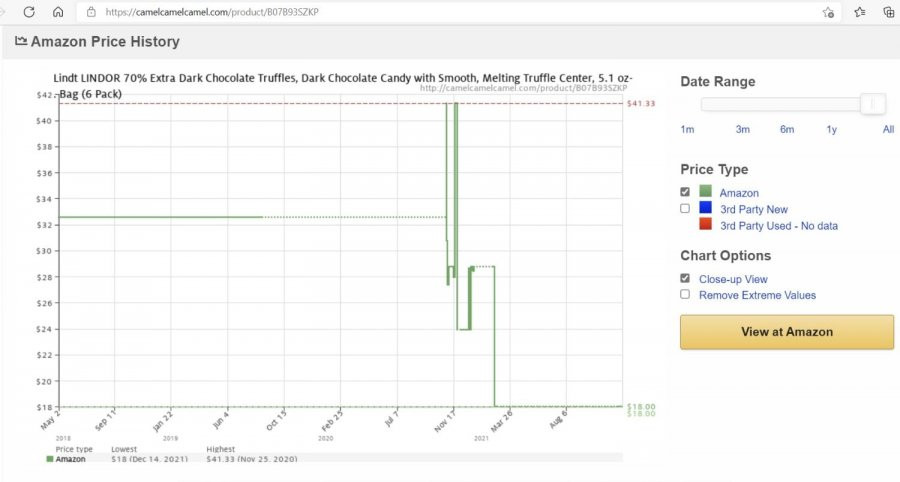
Task: Click the highest $41.33 (Nov 25, 2020) text
Action: [252, 459]
